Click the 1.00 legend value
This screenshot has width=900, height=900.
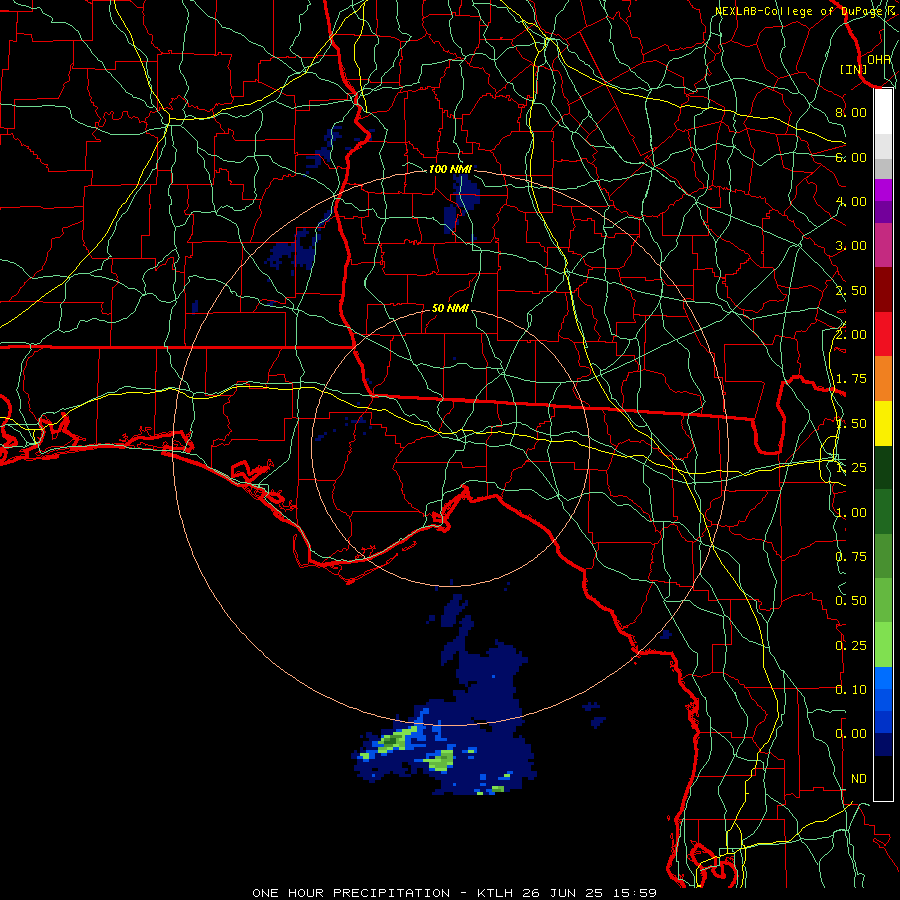coord(851,513)
